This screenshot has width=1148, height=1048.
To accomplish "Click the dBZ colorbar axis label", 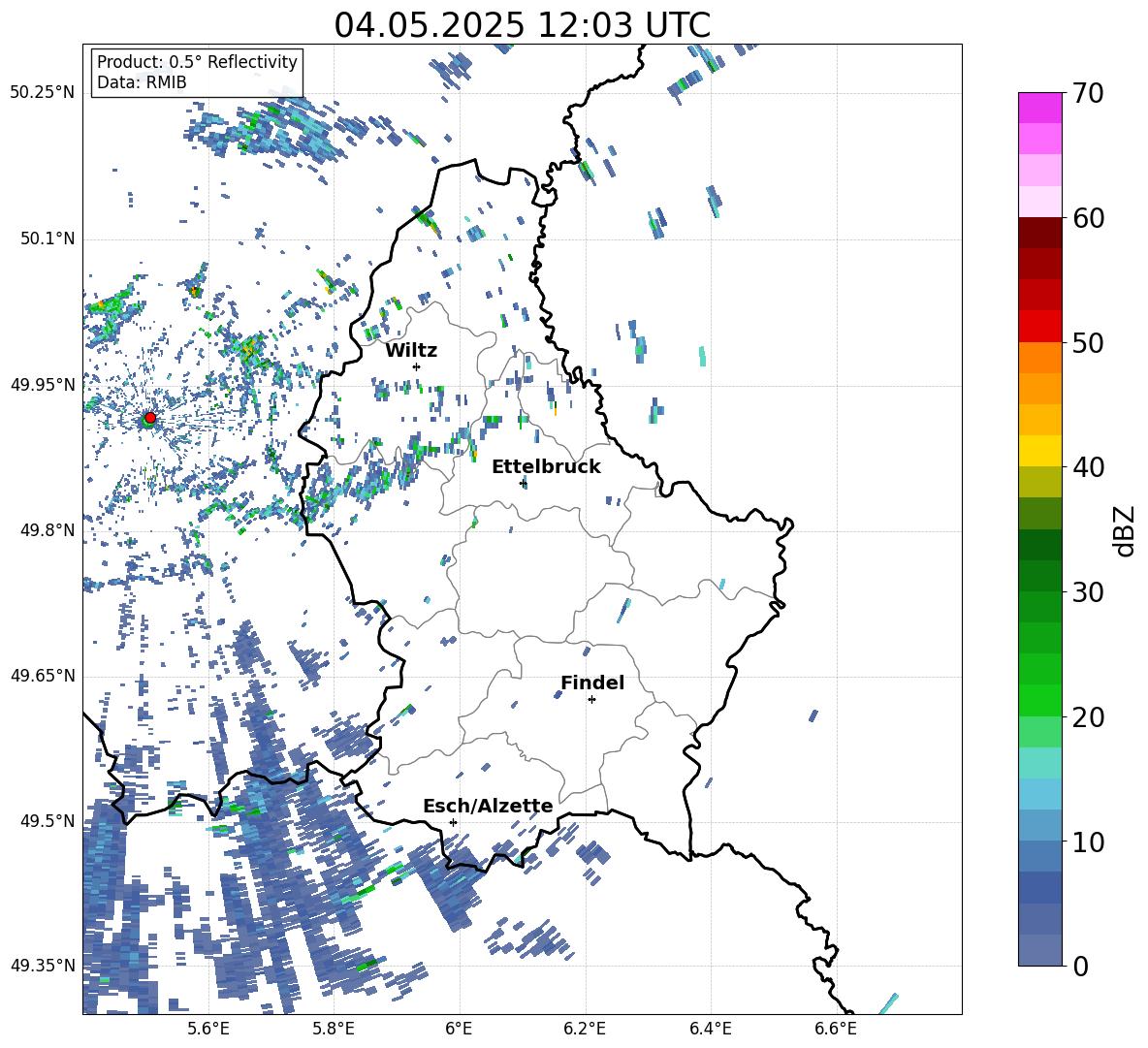I will [1126, 530].
